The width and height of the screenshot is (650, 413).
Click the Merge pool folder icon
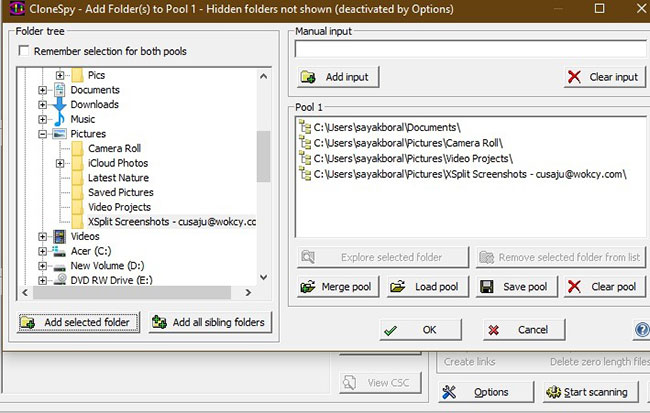(308, 287)
